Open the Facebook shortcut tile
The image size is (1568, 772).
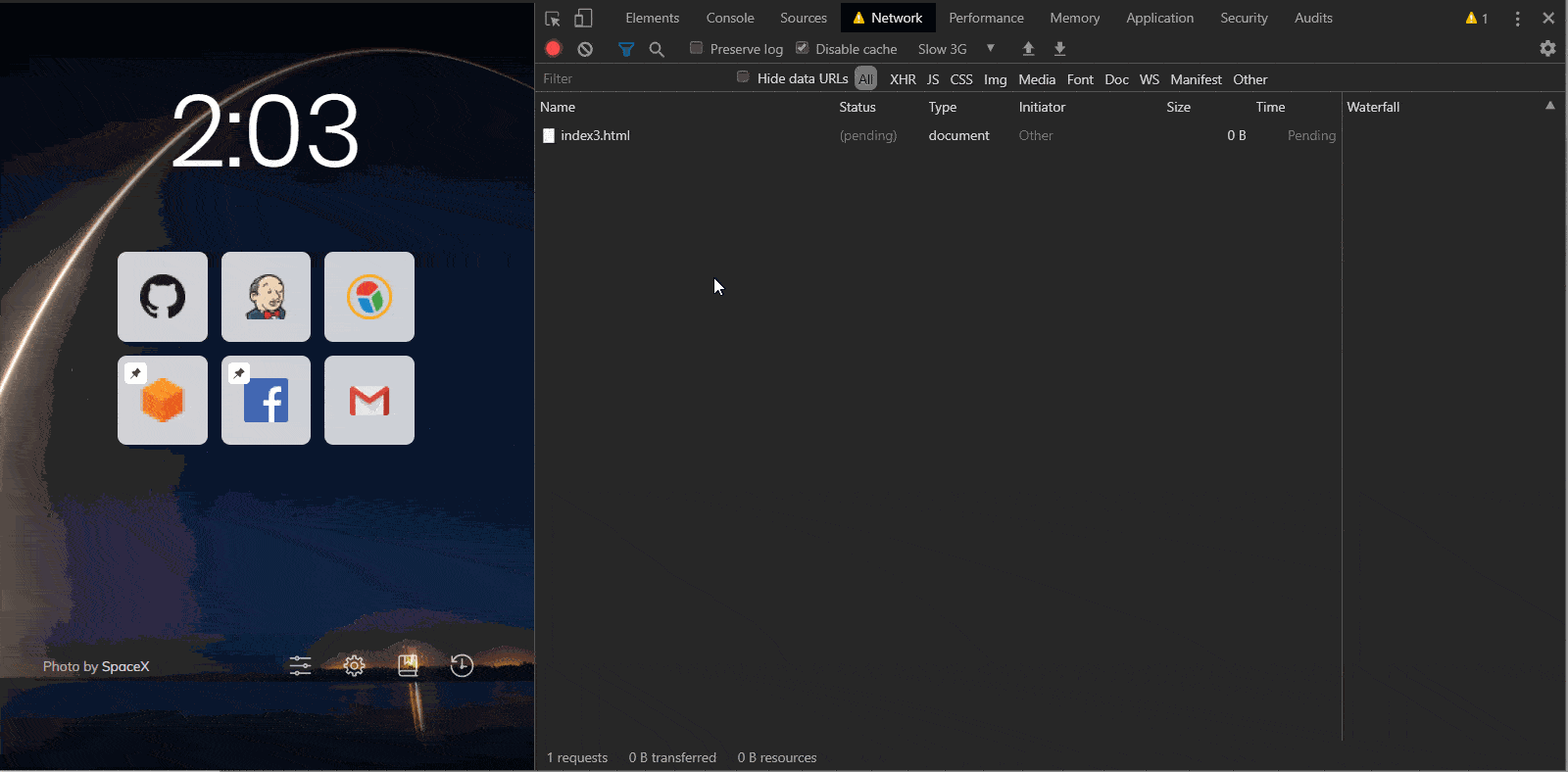point(266,400)
